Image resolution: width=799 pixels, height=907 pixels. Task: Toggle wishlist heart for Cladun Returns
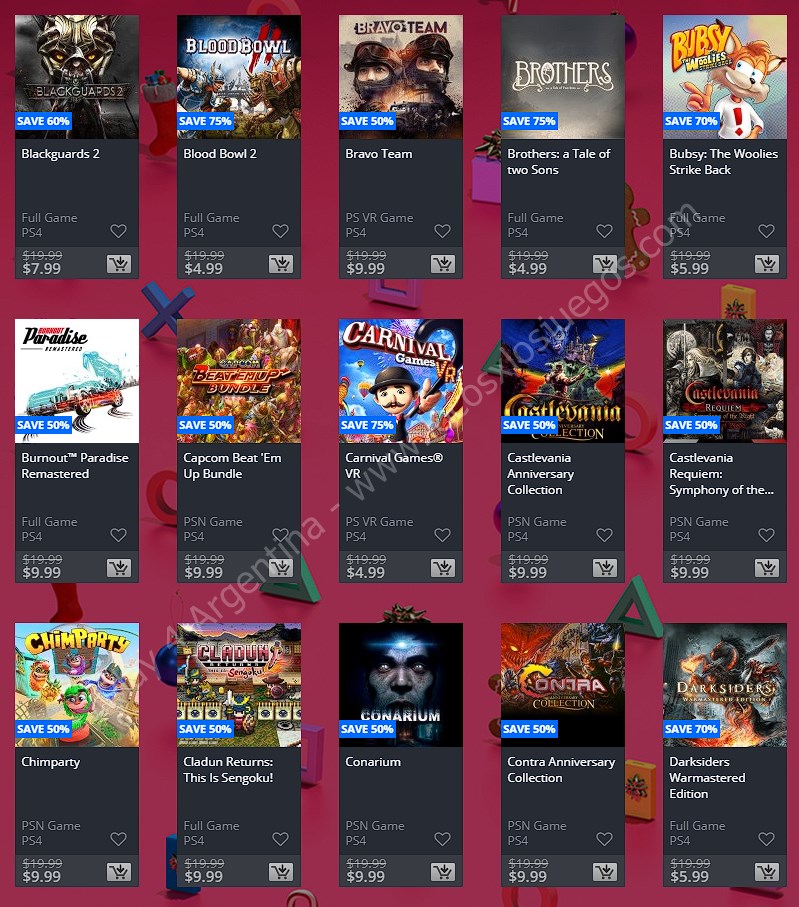click(x=281, y=839)
